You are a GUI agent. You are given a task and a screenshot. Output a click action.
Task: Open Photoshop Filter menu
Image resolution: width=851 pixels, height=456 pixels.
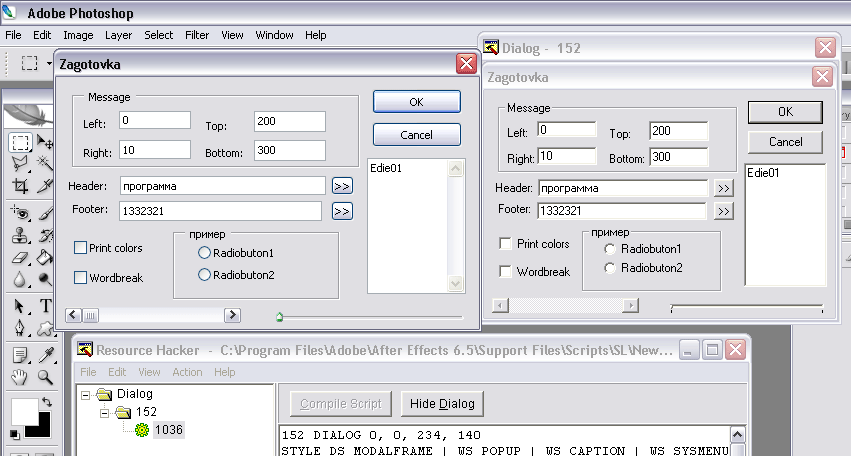(x=197, y=35)
